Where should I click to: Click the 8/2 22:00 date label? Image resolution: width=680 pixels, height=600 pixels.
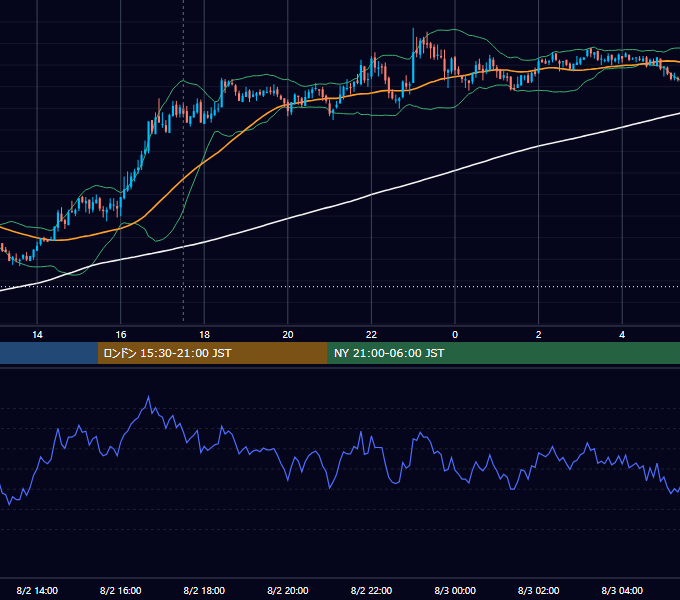click(x=371, y=590)
